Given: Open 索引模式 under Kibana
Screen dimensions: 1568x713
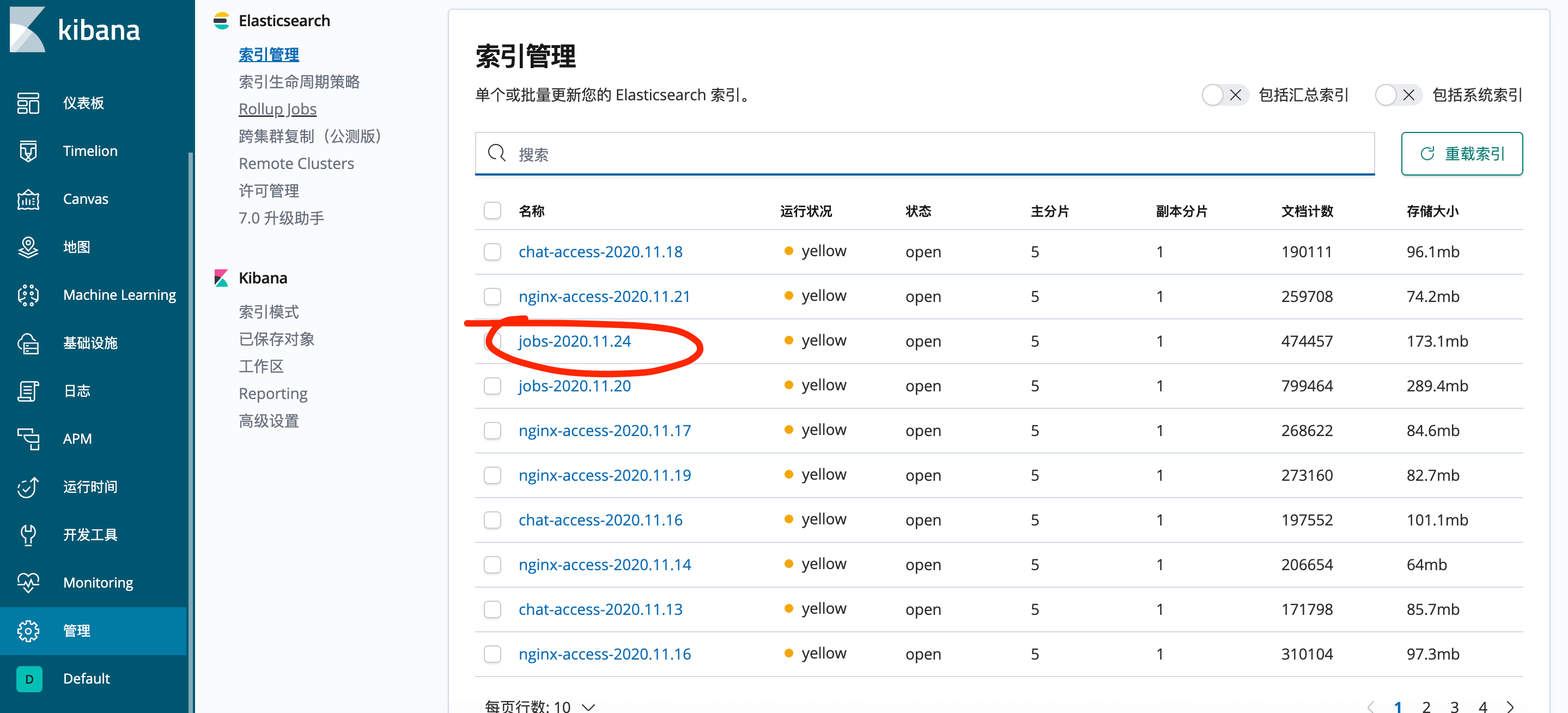Looking at the screenshot, I should point(269,312).
